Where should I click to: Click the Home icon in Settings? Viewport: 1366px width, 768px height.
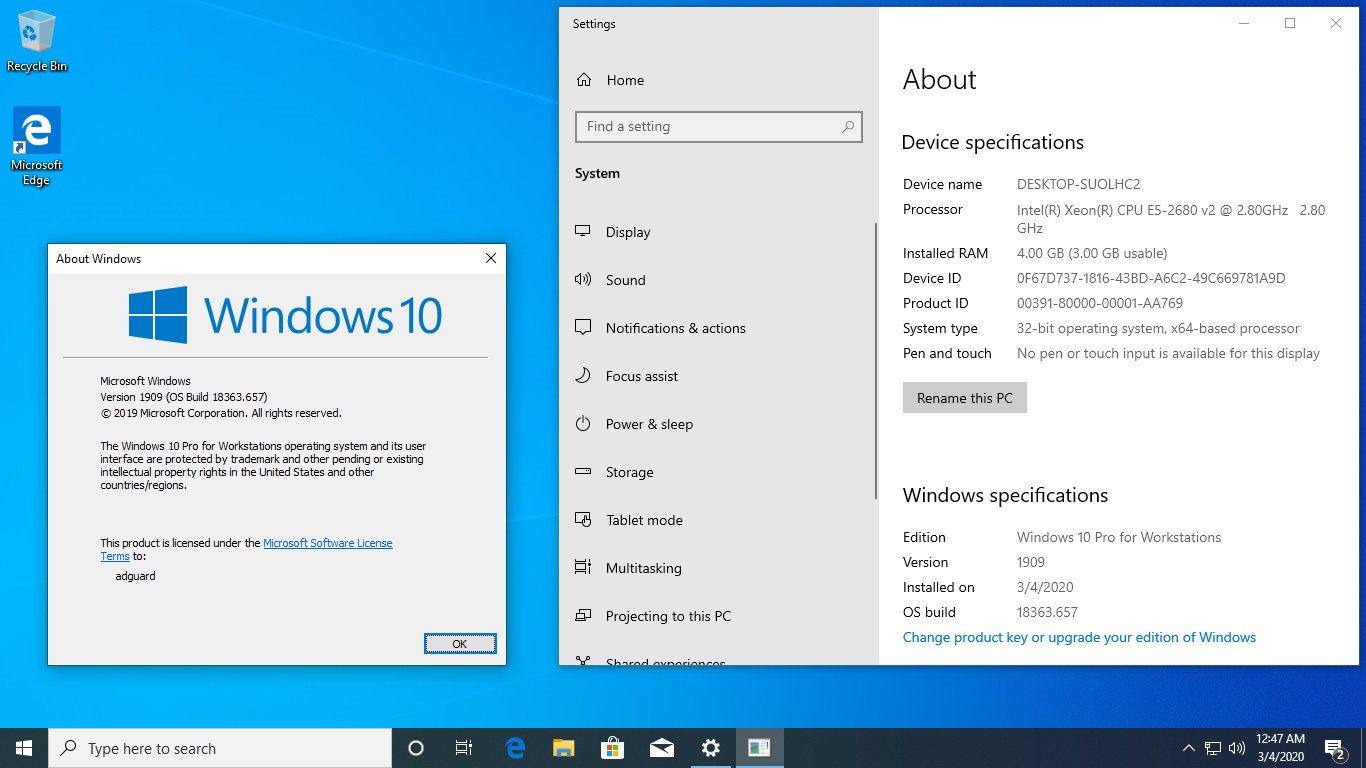pyautogui.click(x=584, y=80)
